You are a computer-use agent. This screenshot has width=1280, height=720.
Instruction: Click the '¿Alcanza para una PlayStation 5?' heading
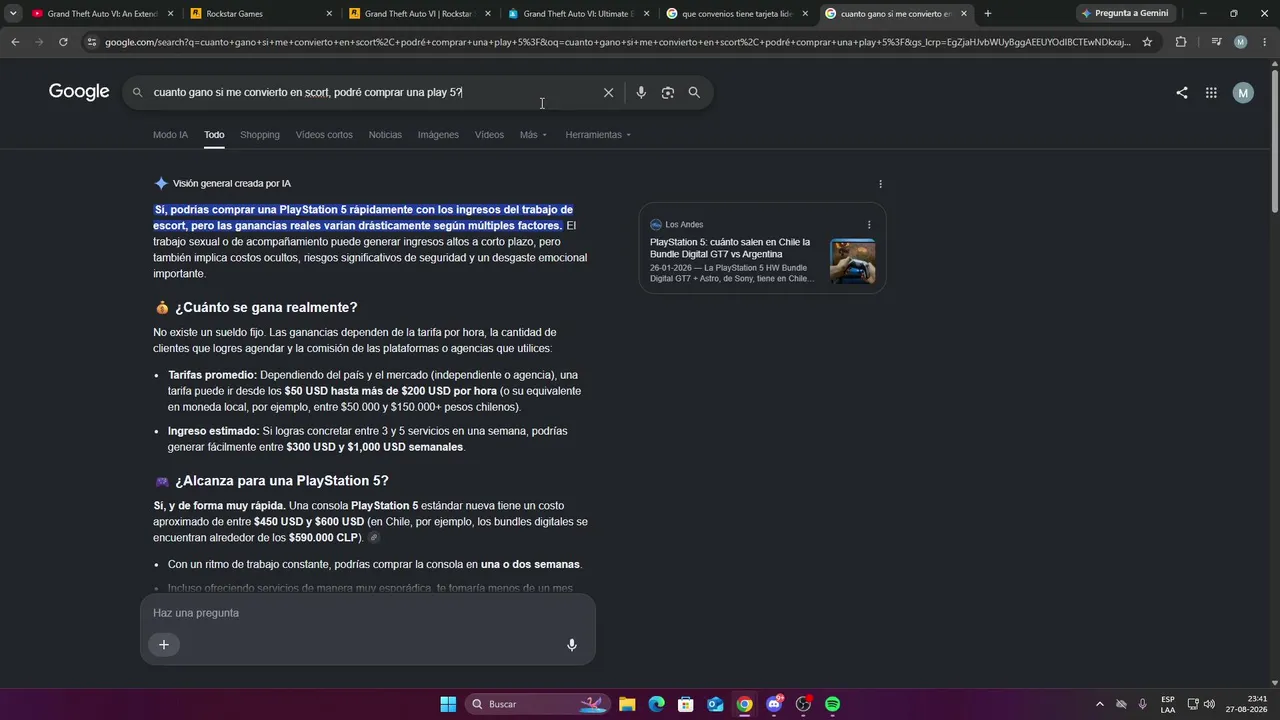click(x=282, y=481)
